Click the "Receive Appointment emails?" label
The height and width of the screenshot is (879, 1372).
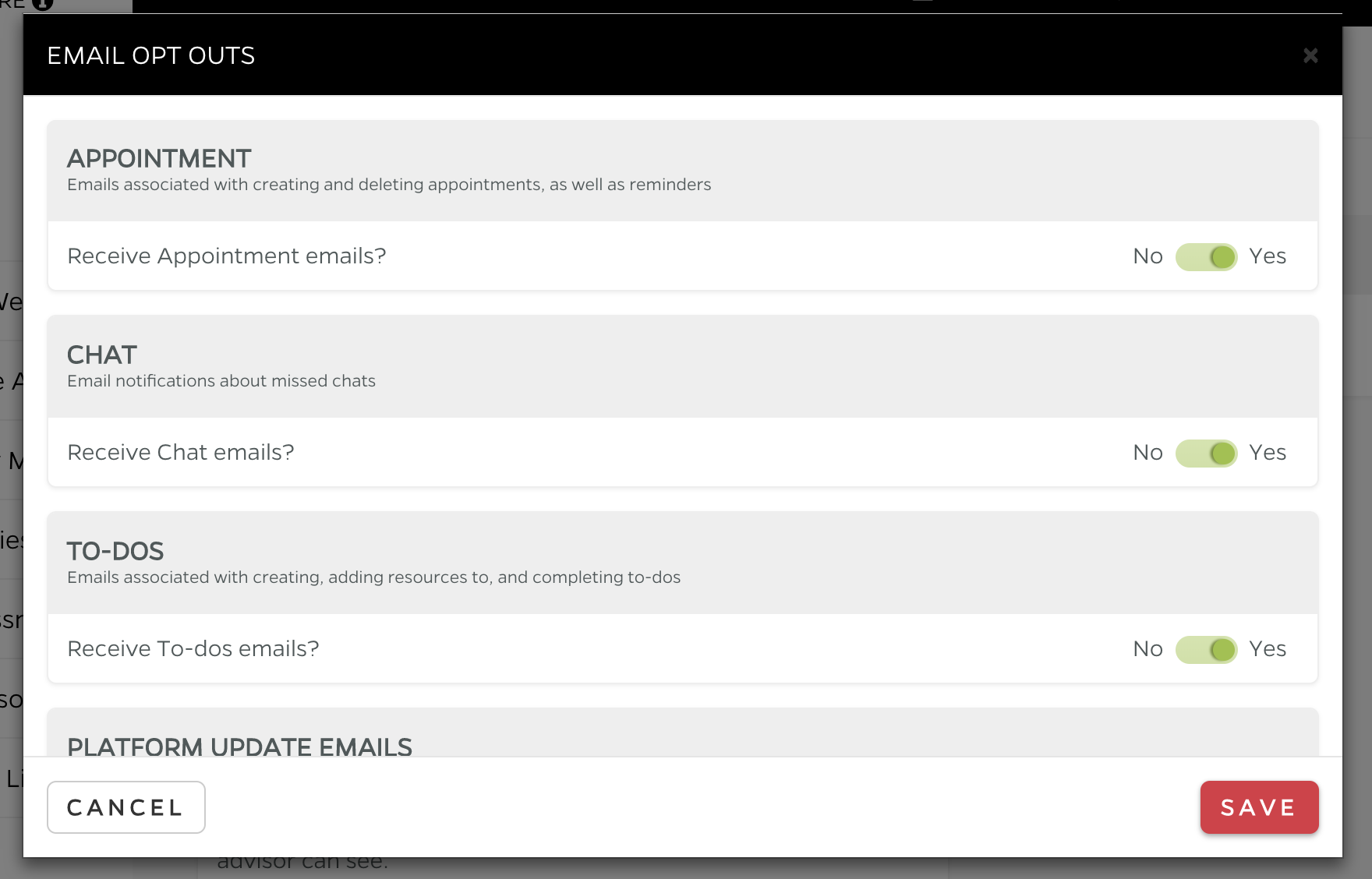pyautogui.click(x=227, y=256)
